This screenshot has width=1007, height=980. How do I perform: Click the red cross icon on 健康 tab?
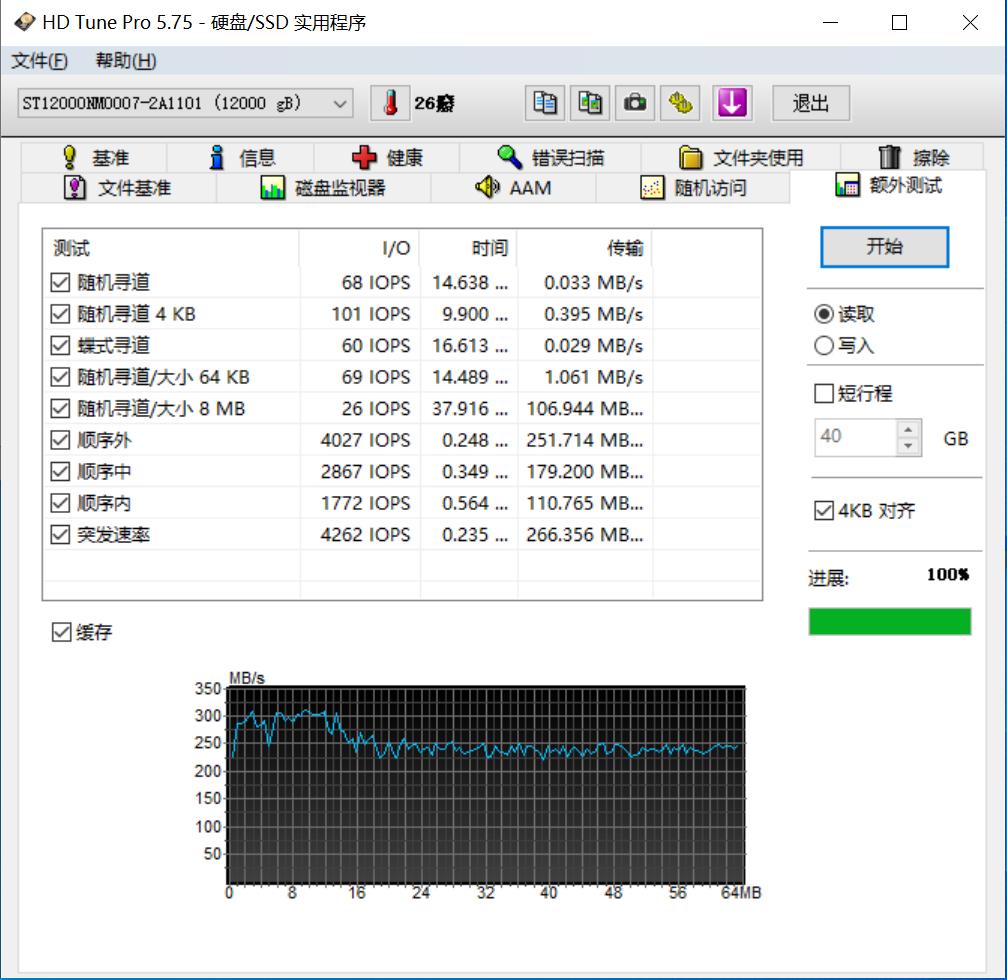[x=361, y=156]
